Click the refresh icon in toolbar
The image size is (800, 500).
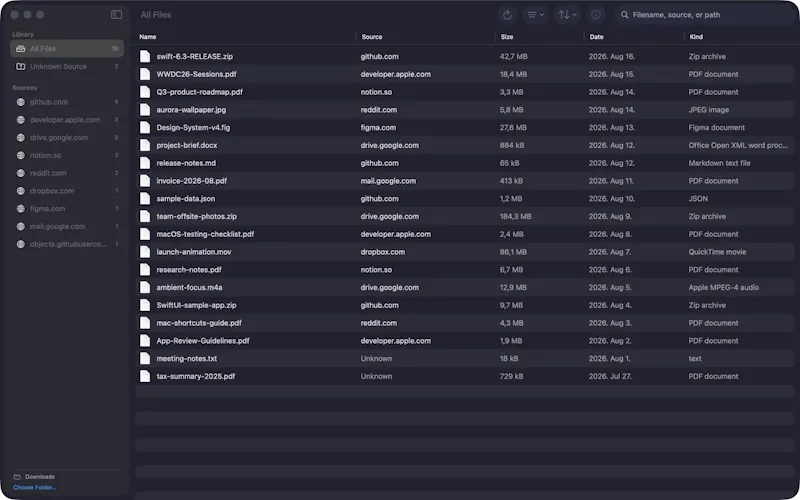point(507,15)
